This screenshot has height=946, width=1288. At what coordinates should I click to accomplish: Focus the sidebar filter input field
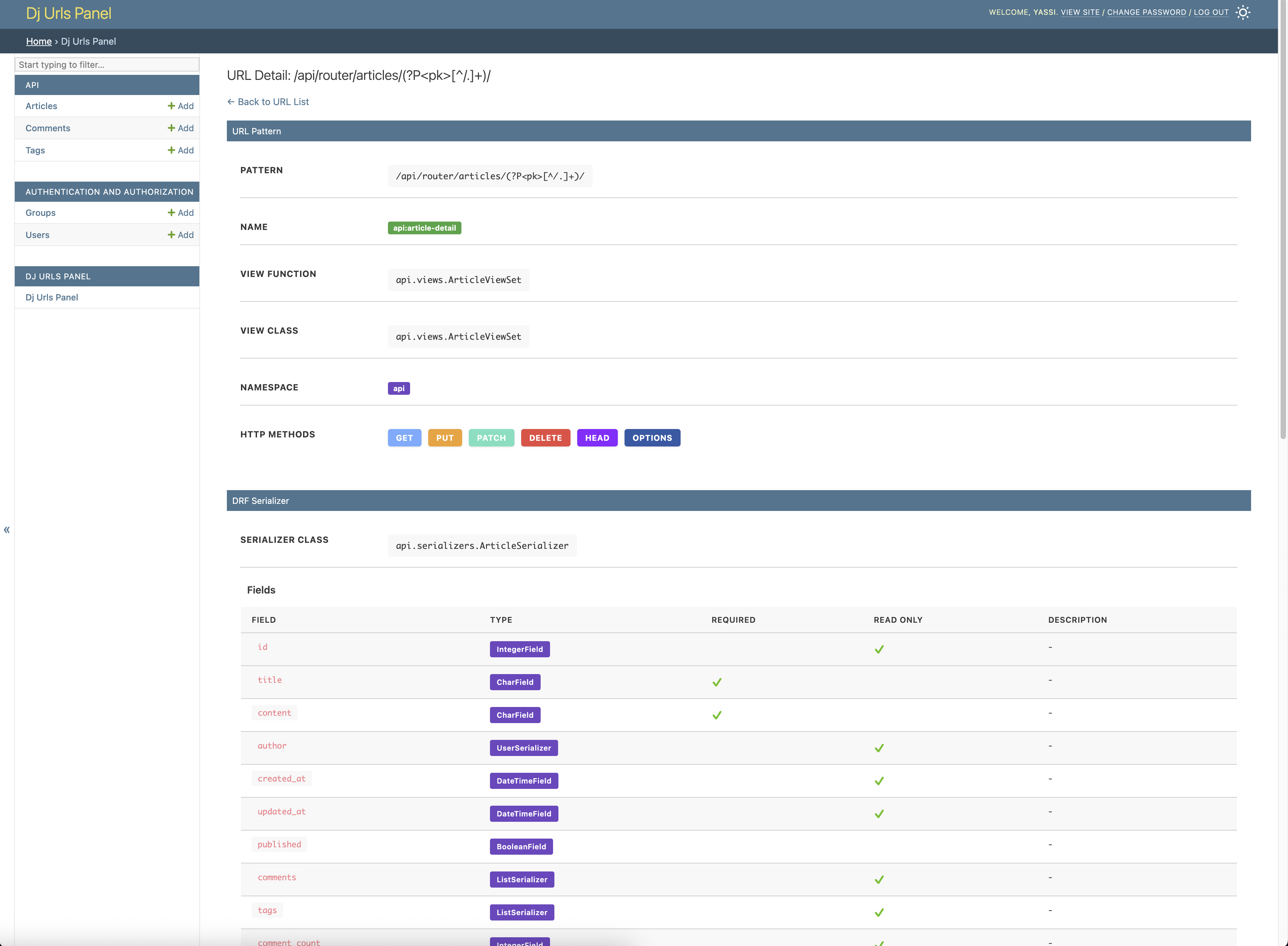(107, 65)
